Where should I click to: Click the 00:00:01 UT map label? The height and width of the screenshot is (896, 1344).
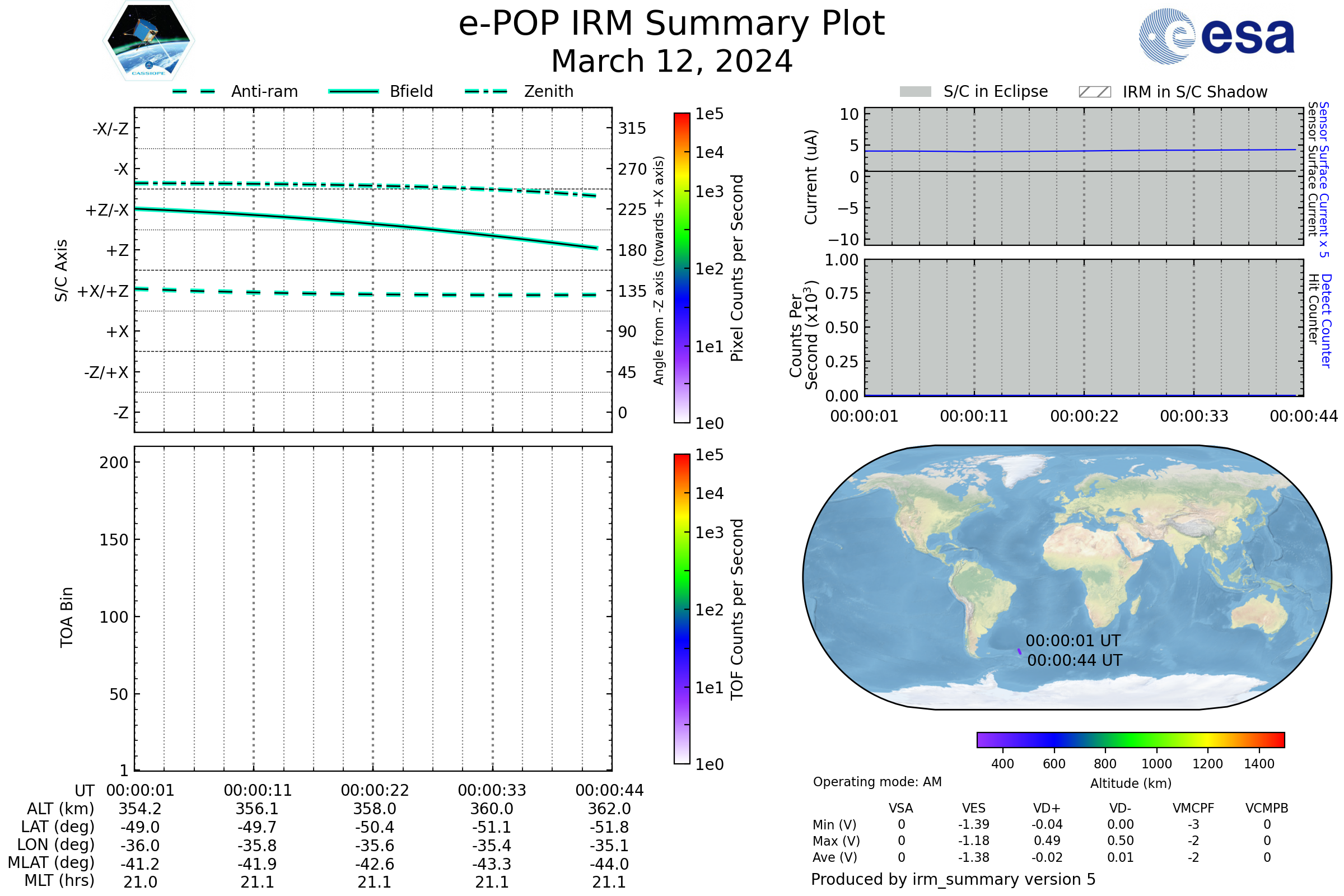(x=1072, y=641)
